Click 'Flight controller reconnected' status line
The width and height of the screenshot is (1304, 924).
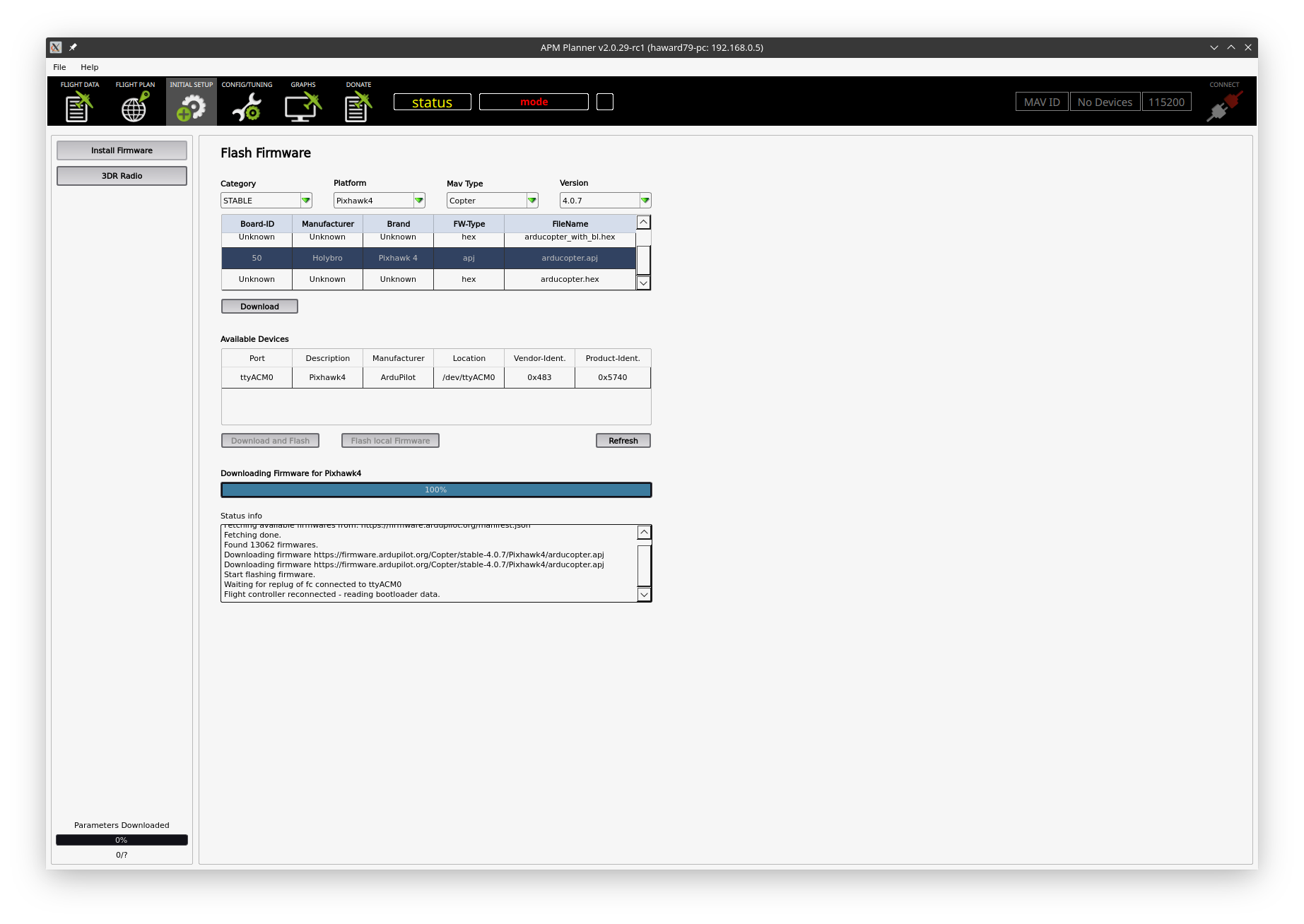point(331,595)
